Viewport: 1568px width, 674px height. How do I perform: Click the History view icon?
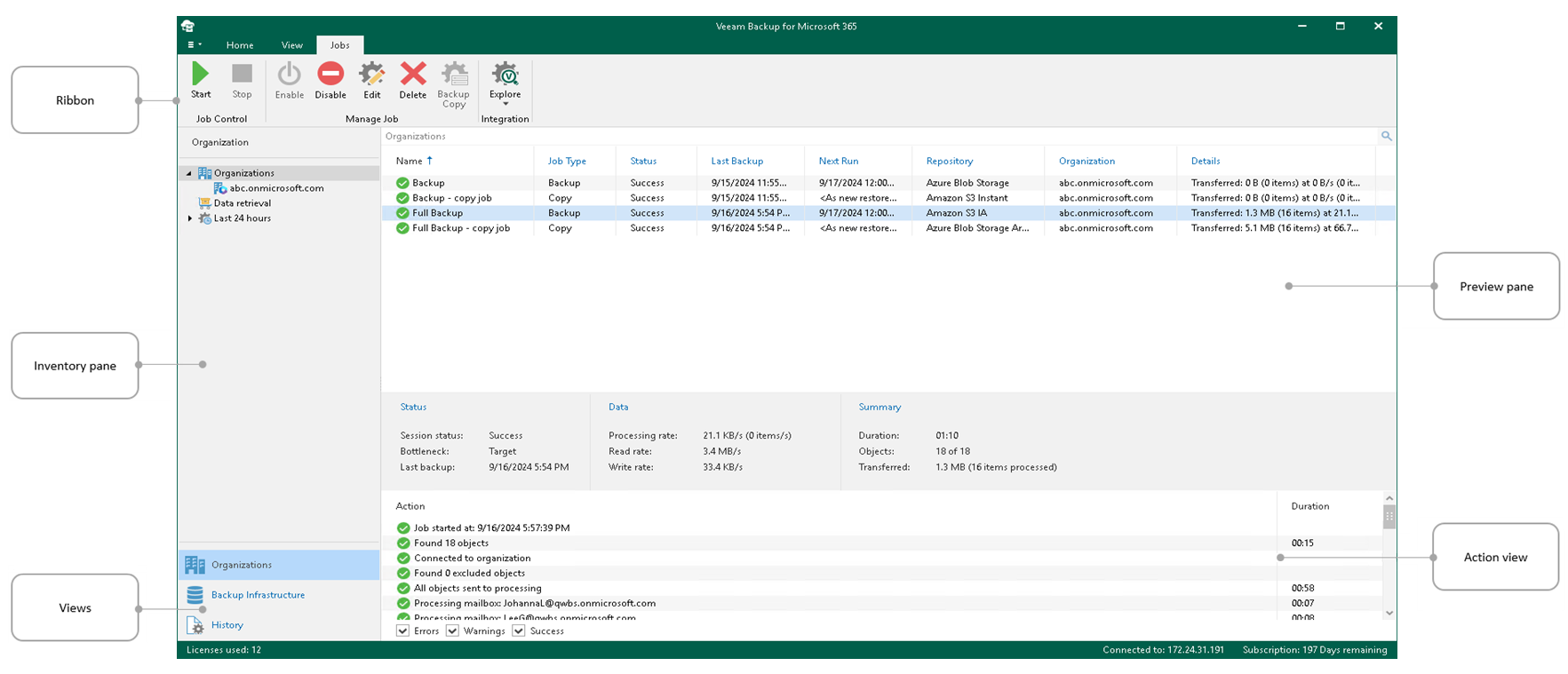click(195, 625)
